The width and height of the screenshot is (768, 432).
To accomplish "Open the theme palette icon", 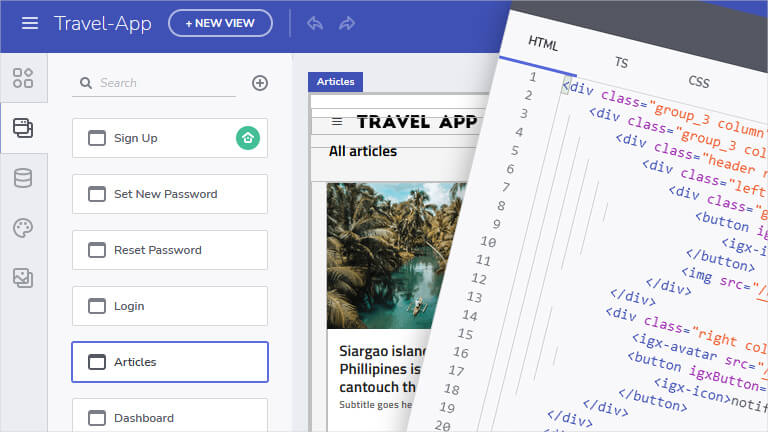I will tap(22, 228).
